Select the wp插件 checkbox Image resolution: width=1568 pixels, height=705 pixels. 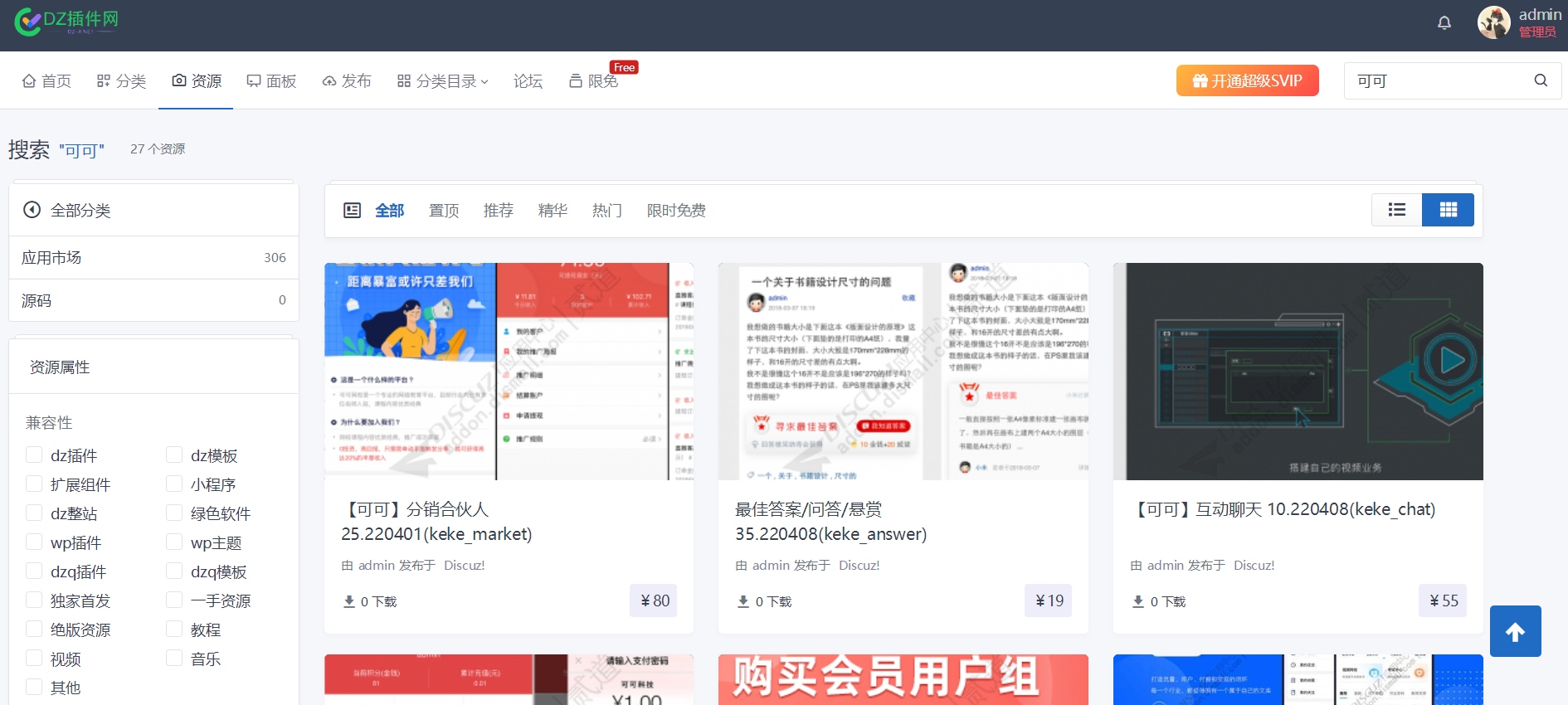pos(34,542)
